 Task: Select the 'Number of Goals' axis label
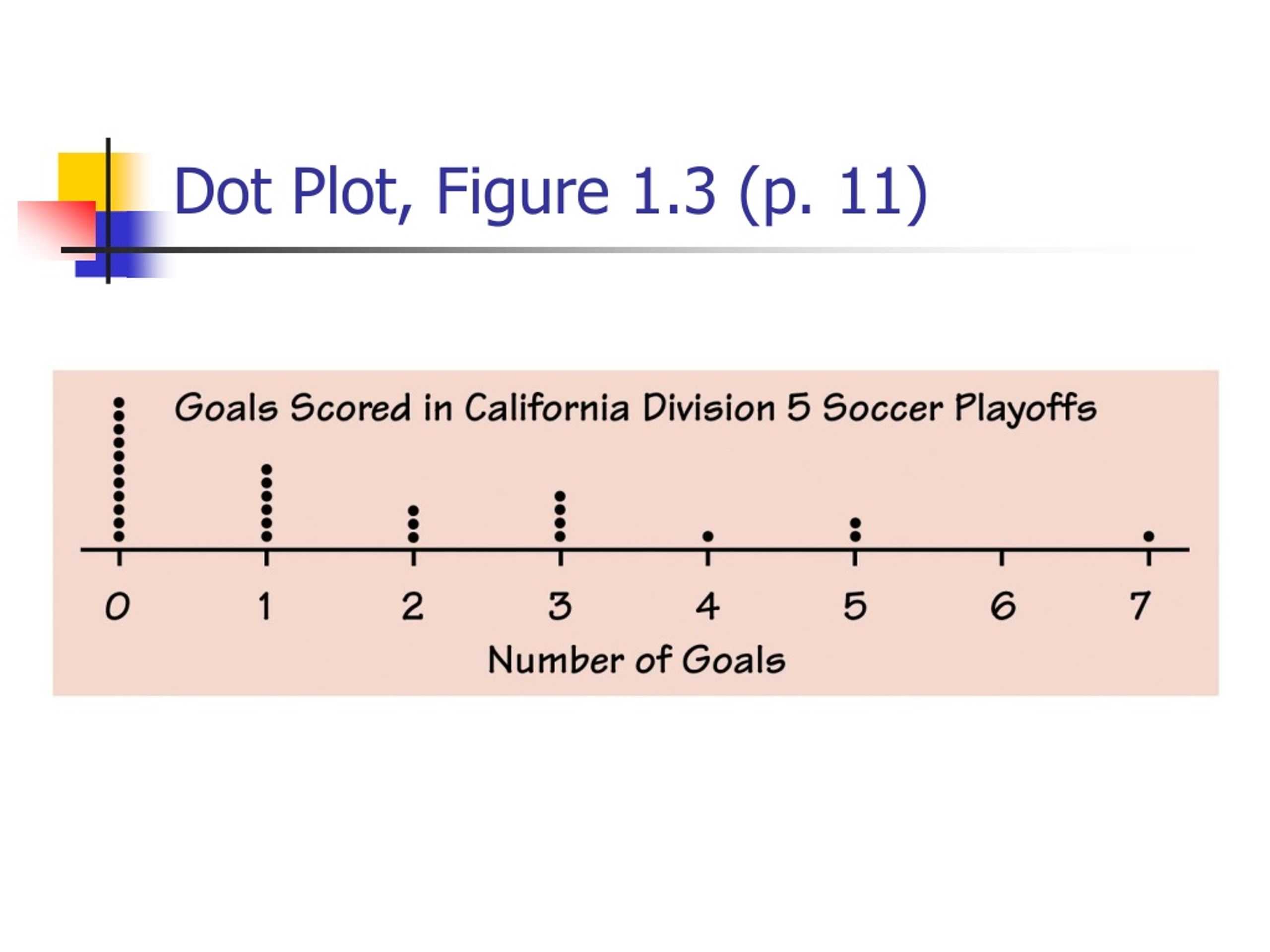click(x=636, y=660)
